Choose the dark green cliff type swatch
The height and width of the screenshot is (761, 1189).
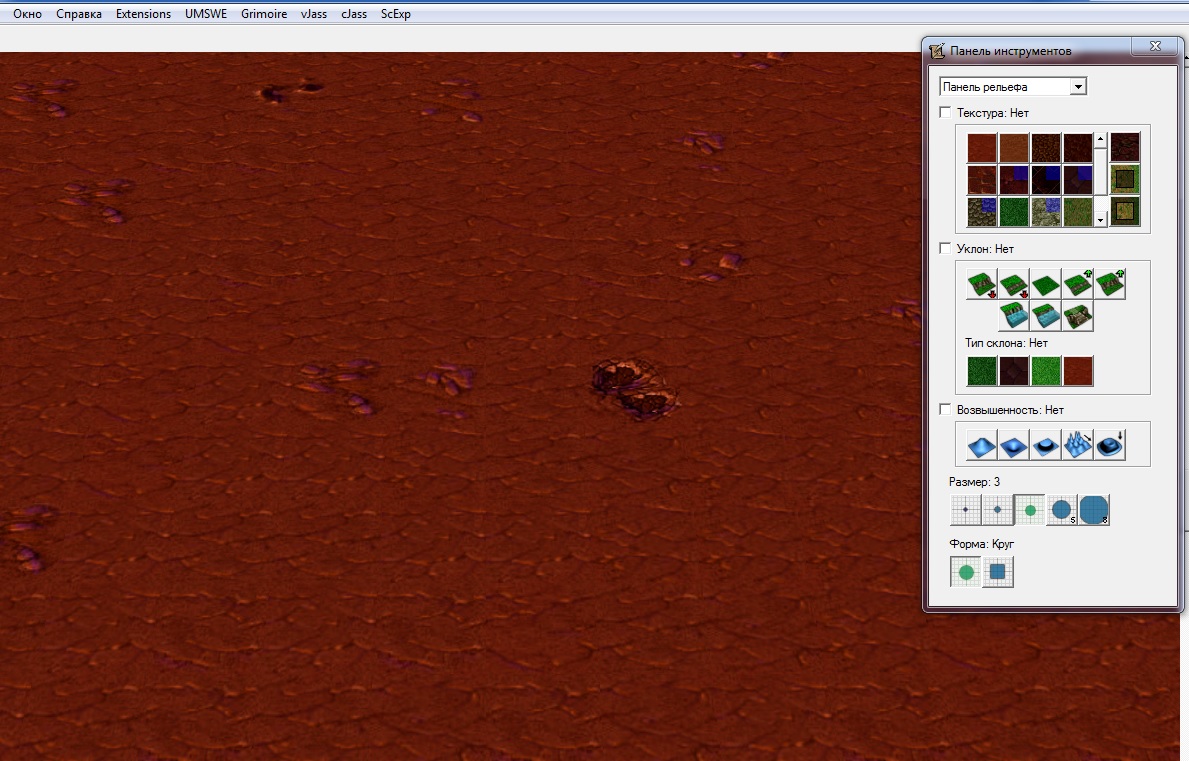[981, 371]
